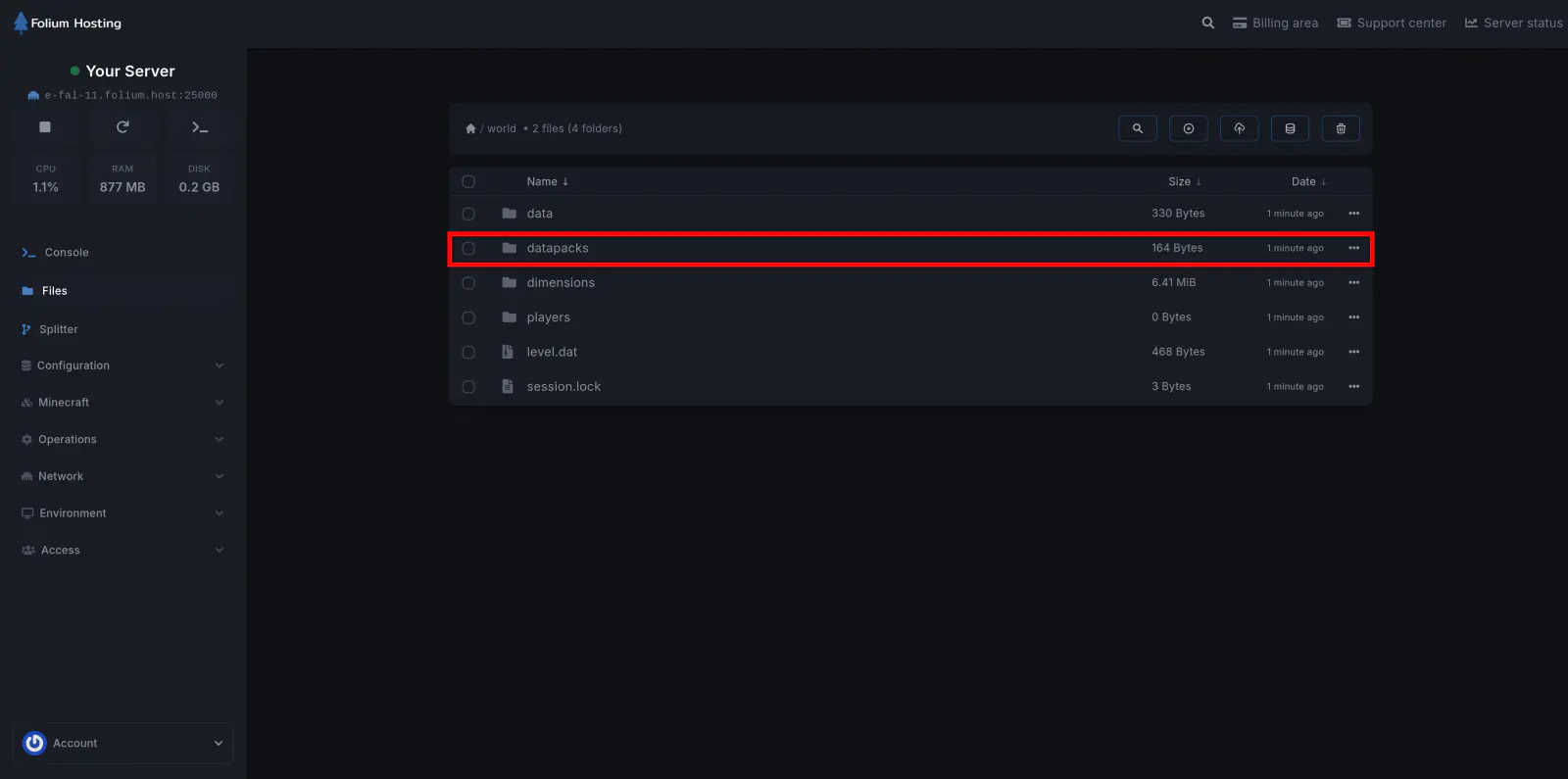Visit the Support center link
Image resolution: width=1568 pixels, height=779 pixels.
[1392, 23]
